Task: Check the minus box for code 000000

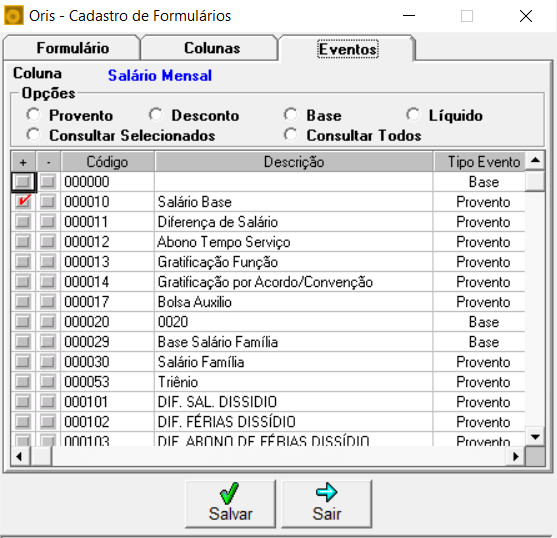Action: coord(48,182)
